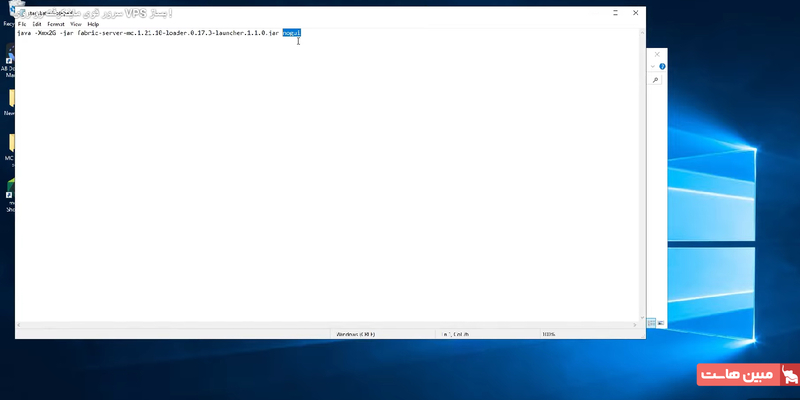Close the Notepad window
Image resolution: width=800 pixels, height=400 pixels.
coord(634,12)
